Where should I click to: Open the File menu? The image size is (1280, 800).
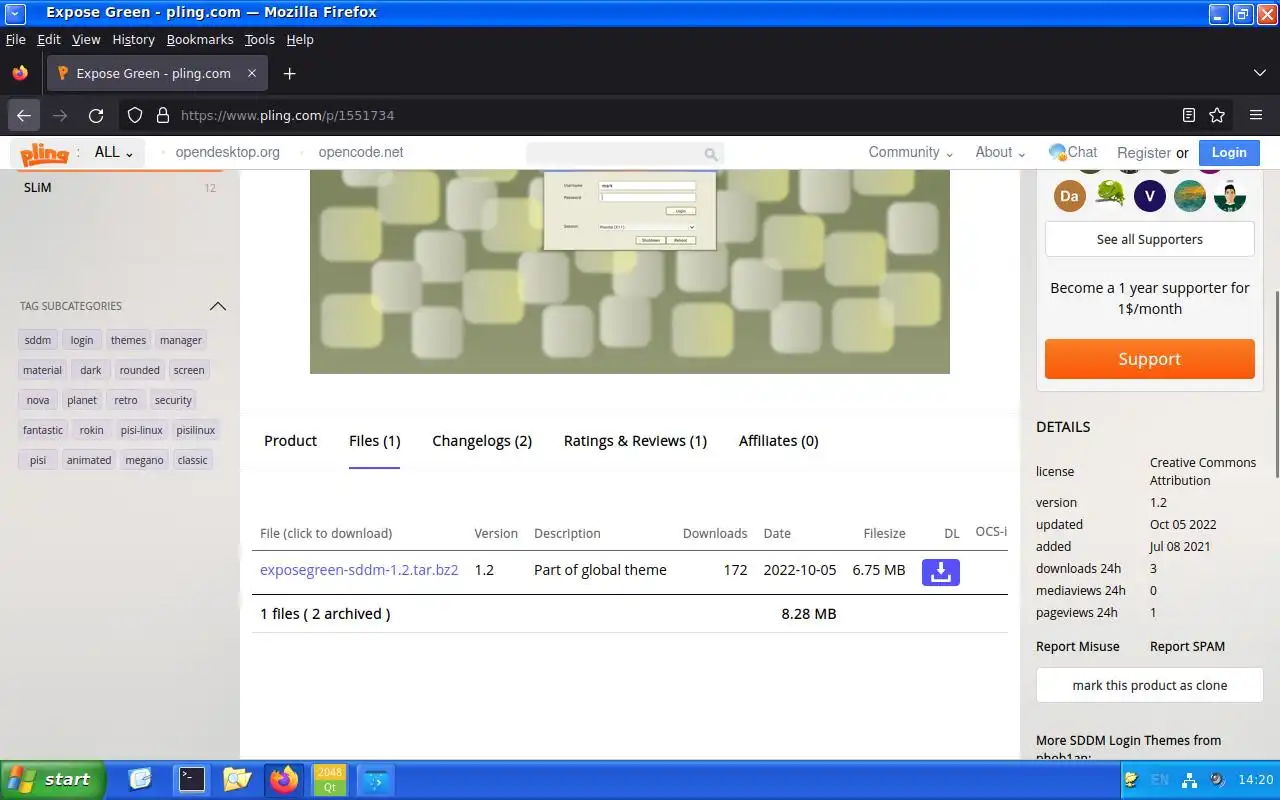point(15,39)
